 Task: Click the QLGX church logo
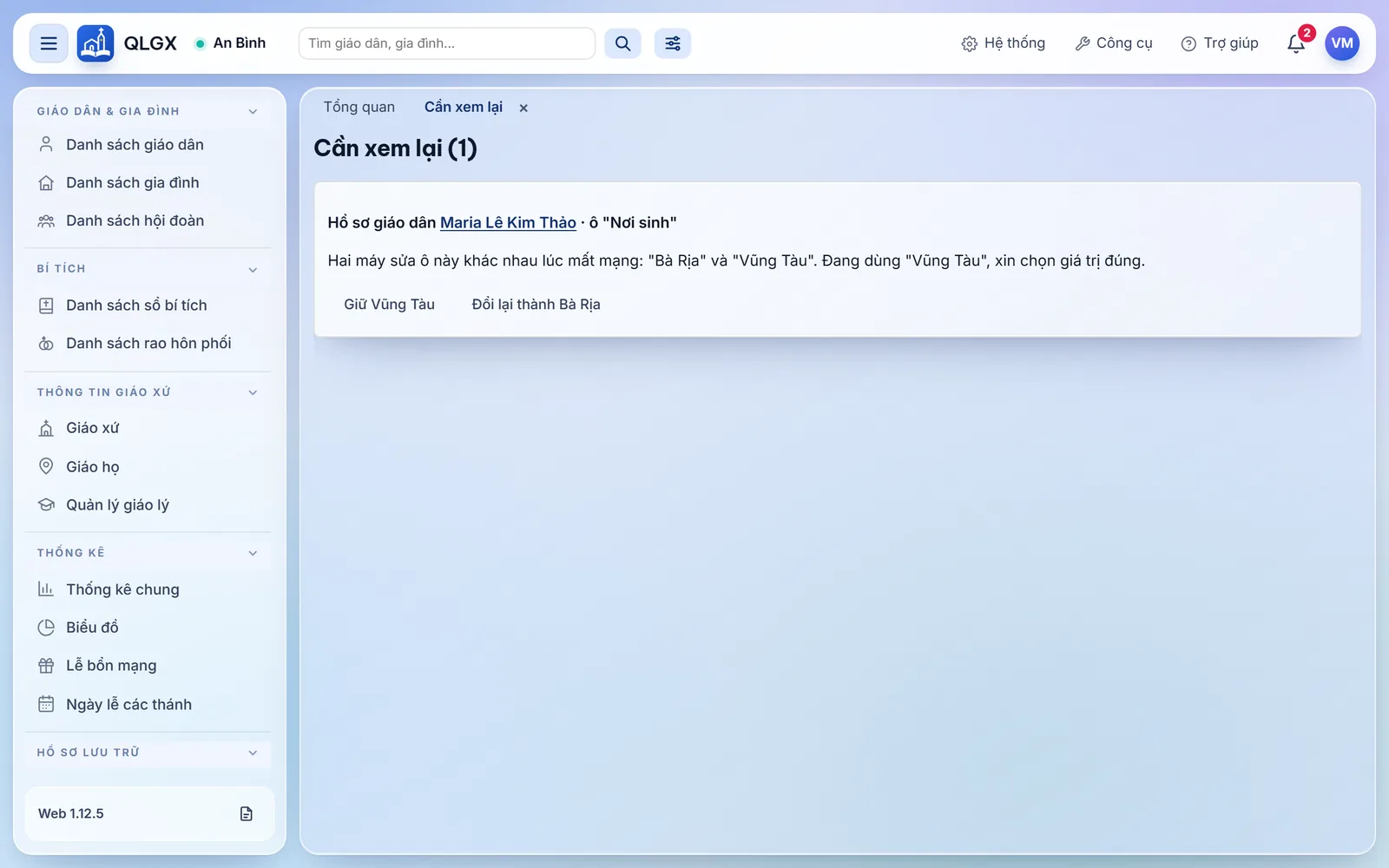[95, 43]
